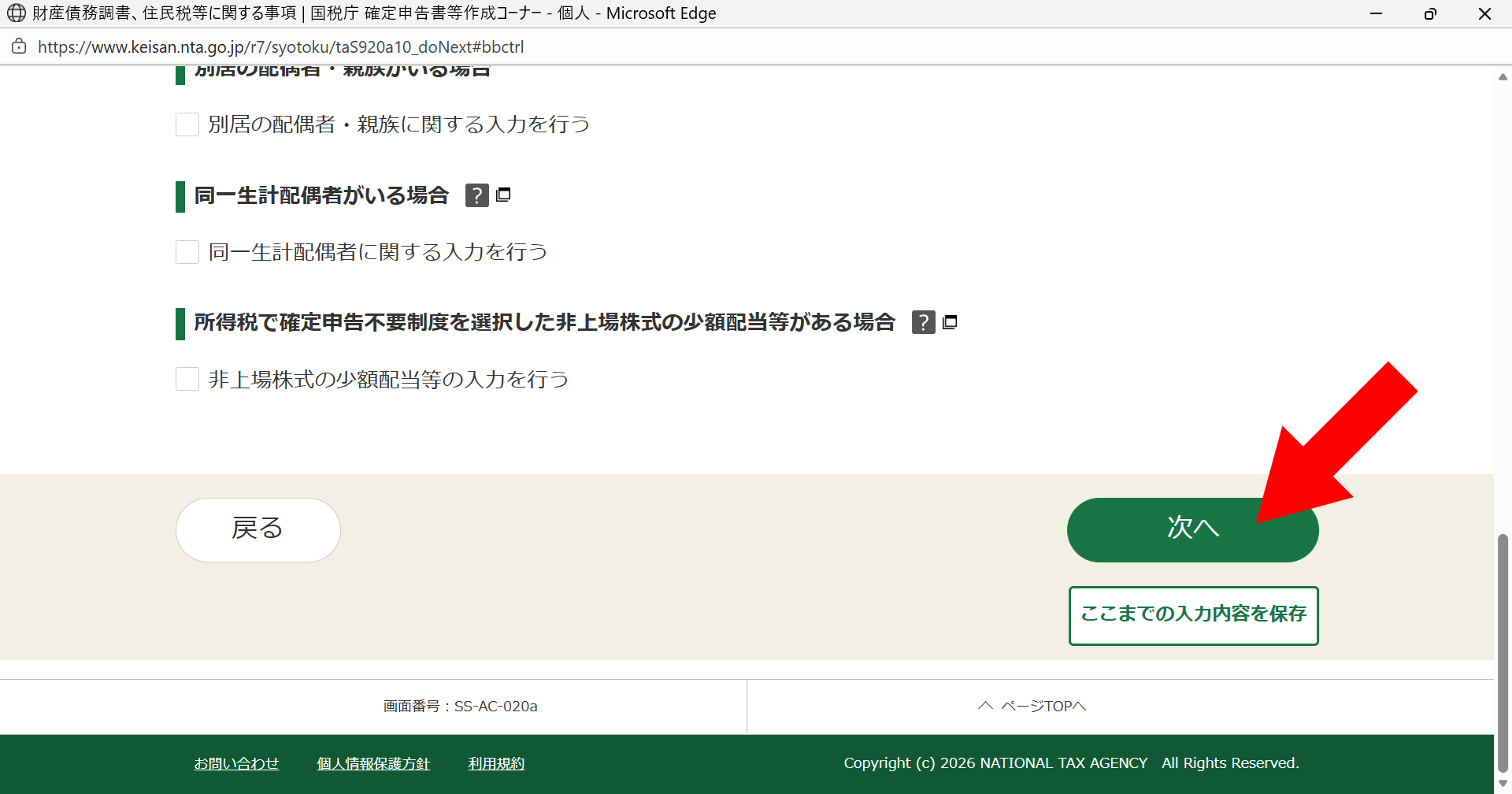Click the site information lock icon

[x=19, y=46]
